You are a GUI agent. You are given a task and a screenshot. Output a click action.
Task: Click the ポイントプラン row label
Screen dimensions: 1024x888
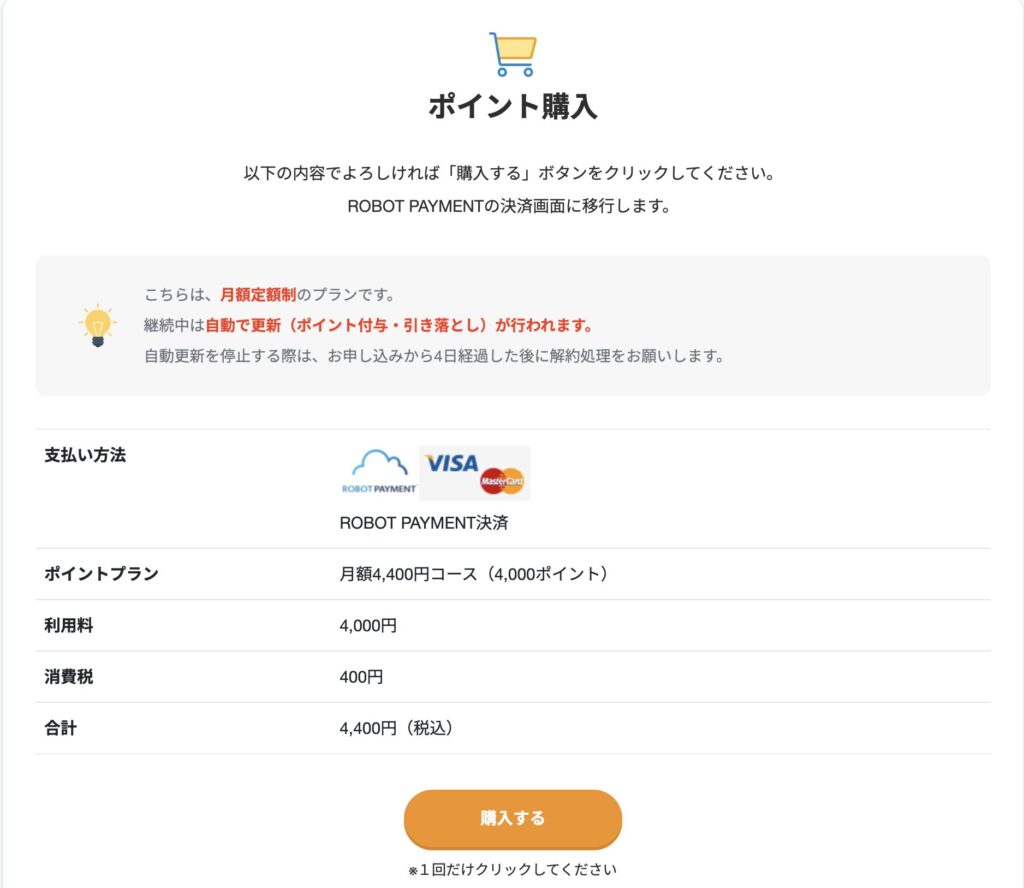(x=101, y=574)
